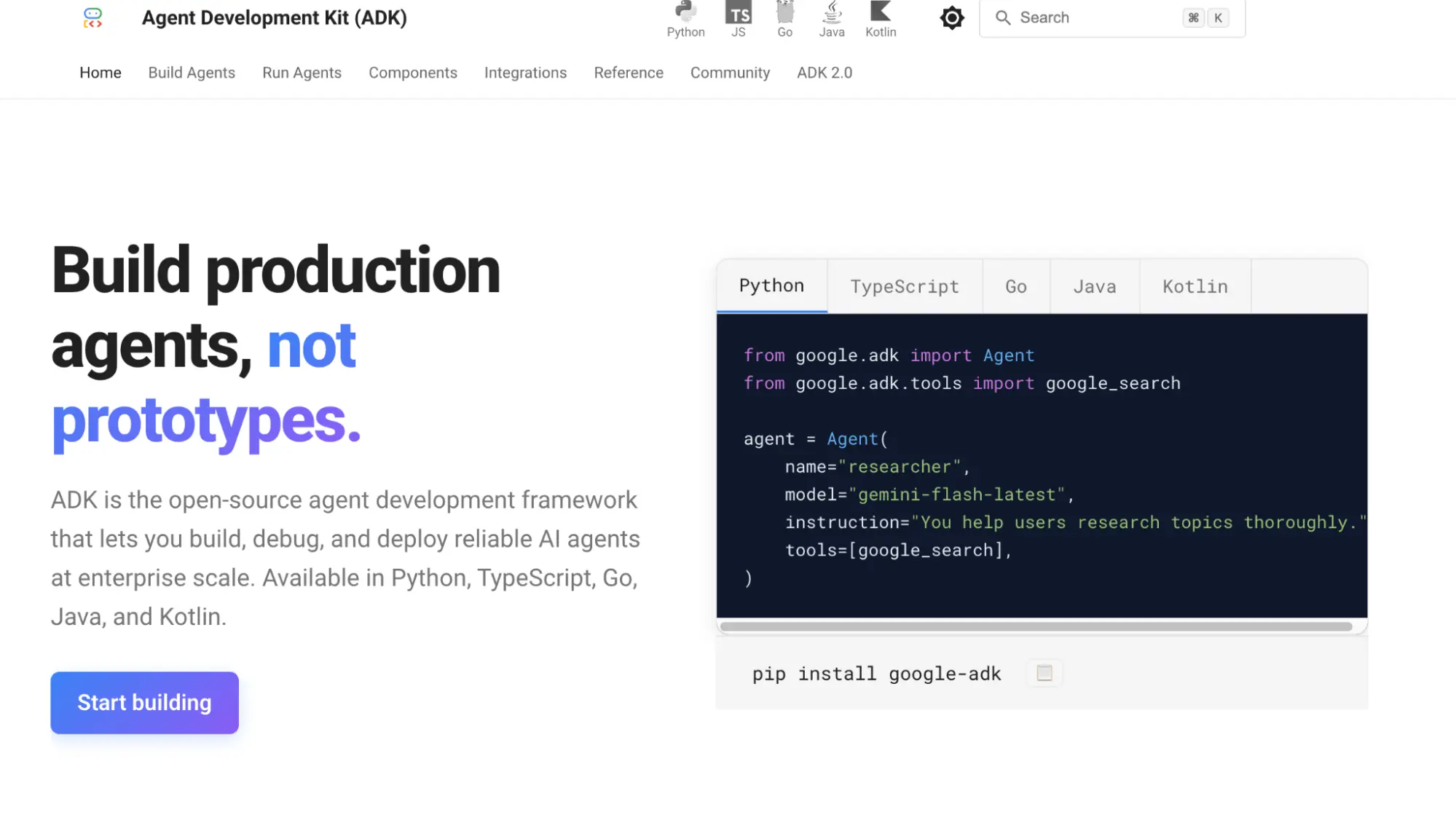The width and height of the screenshot is (1456, 831).
Task: Click the Start building button
Action: 144,702
